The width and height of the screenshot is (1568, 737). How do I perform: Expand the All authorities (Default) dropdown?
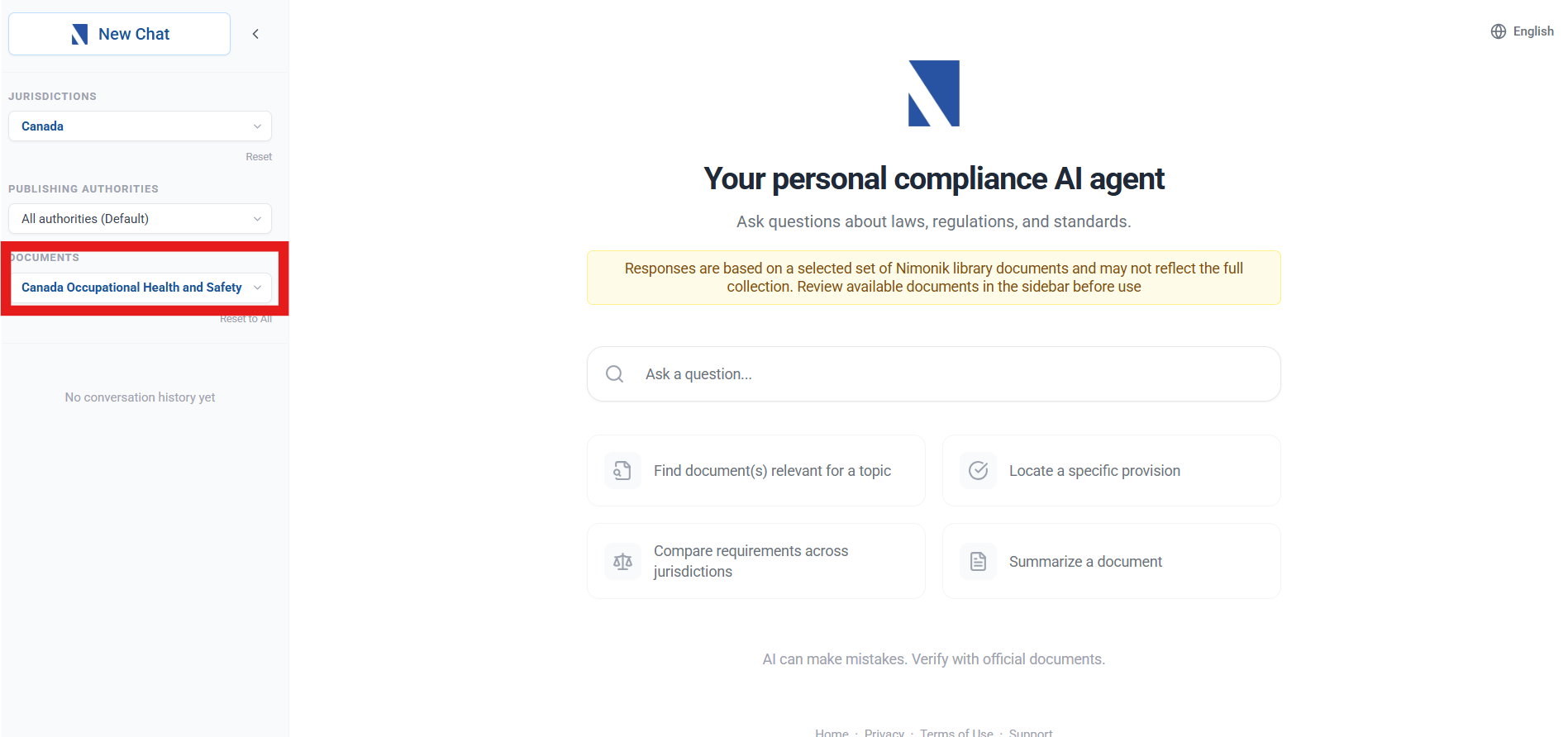[x=140, y=219]
